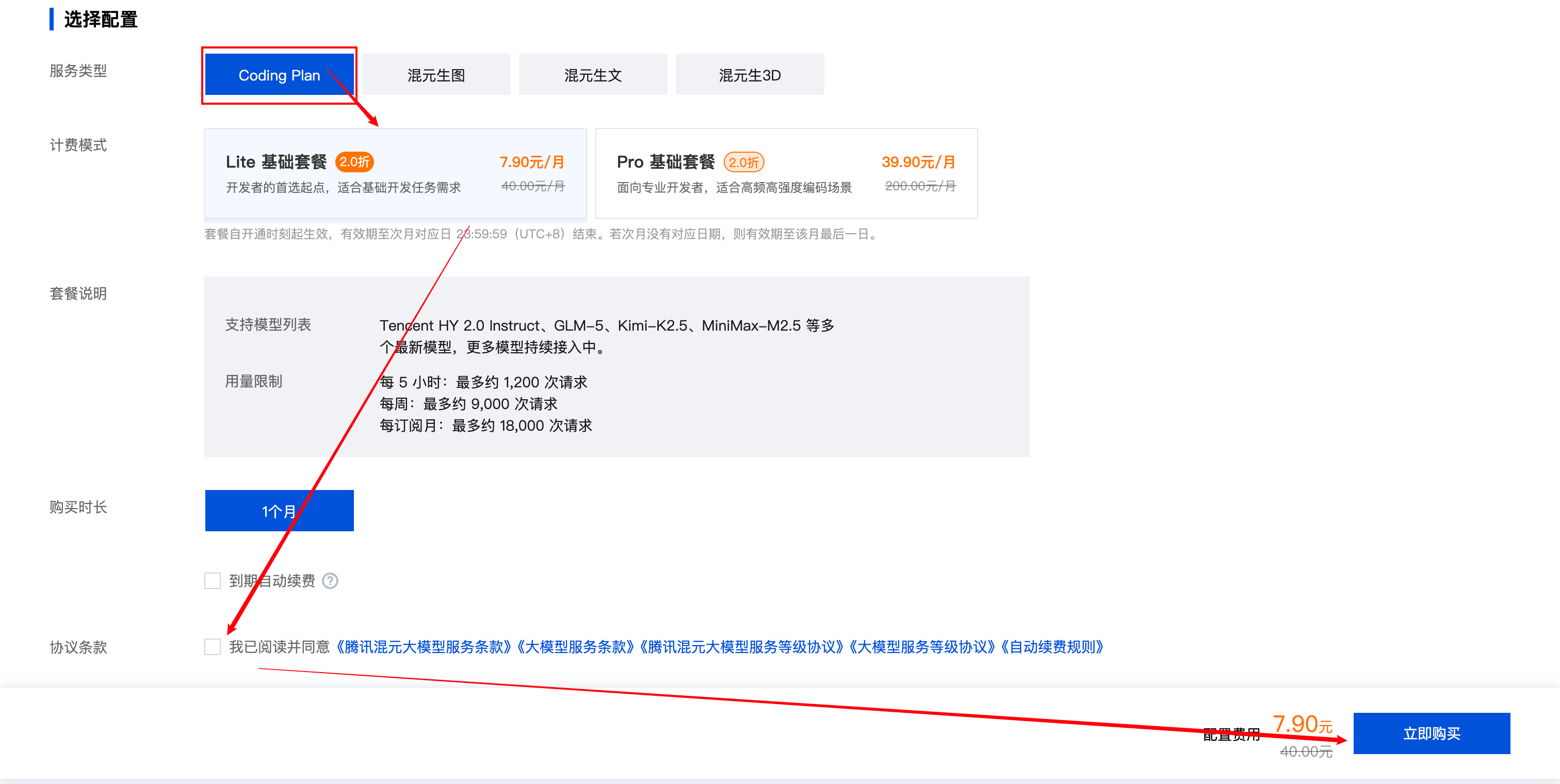Switch to the 混元生文 service tab
The height and width of the screenshot is (784, 1560).
tap(592, 74)
